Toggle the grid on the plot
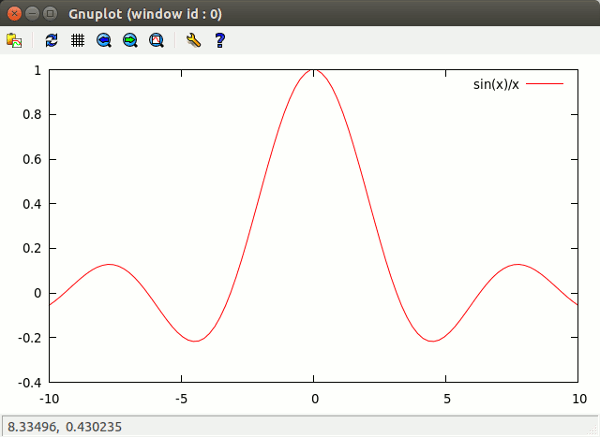Screen dimensions: 600x437 [78, 40]
